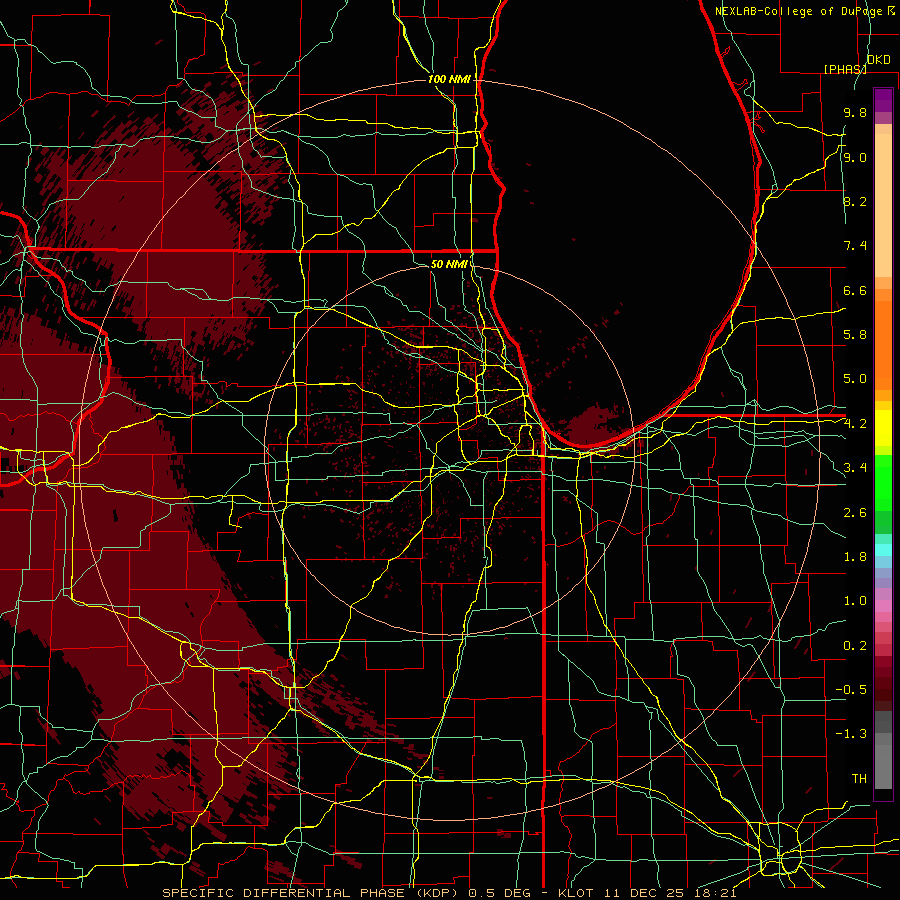
Task: Click the 5.0 scale value
Action: tap(855, 379)
